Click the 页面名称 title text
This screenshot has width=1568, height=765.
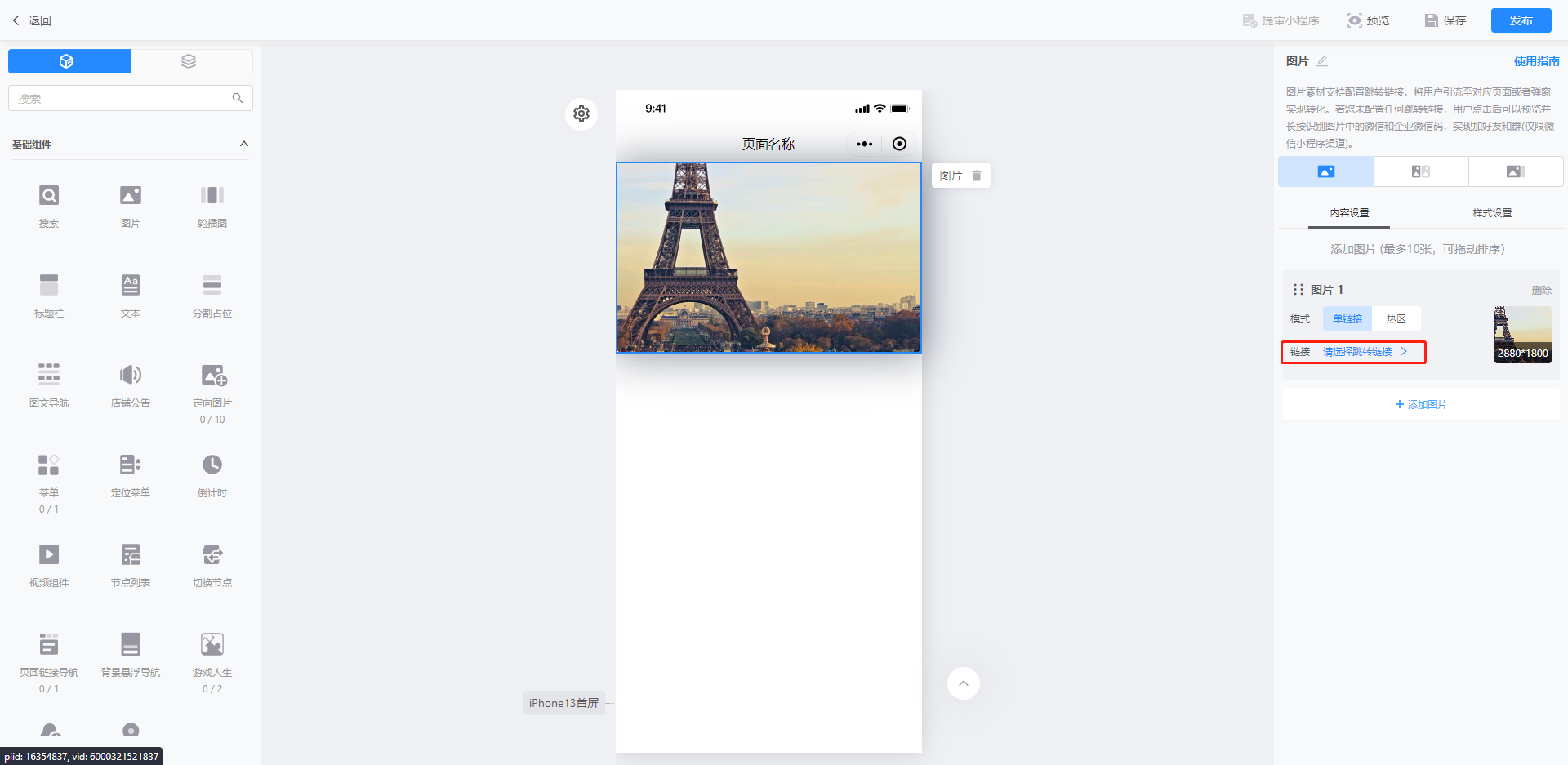click(768, 144)
